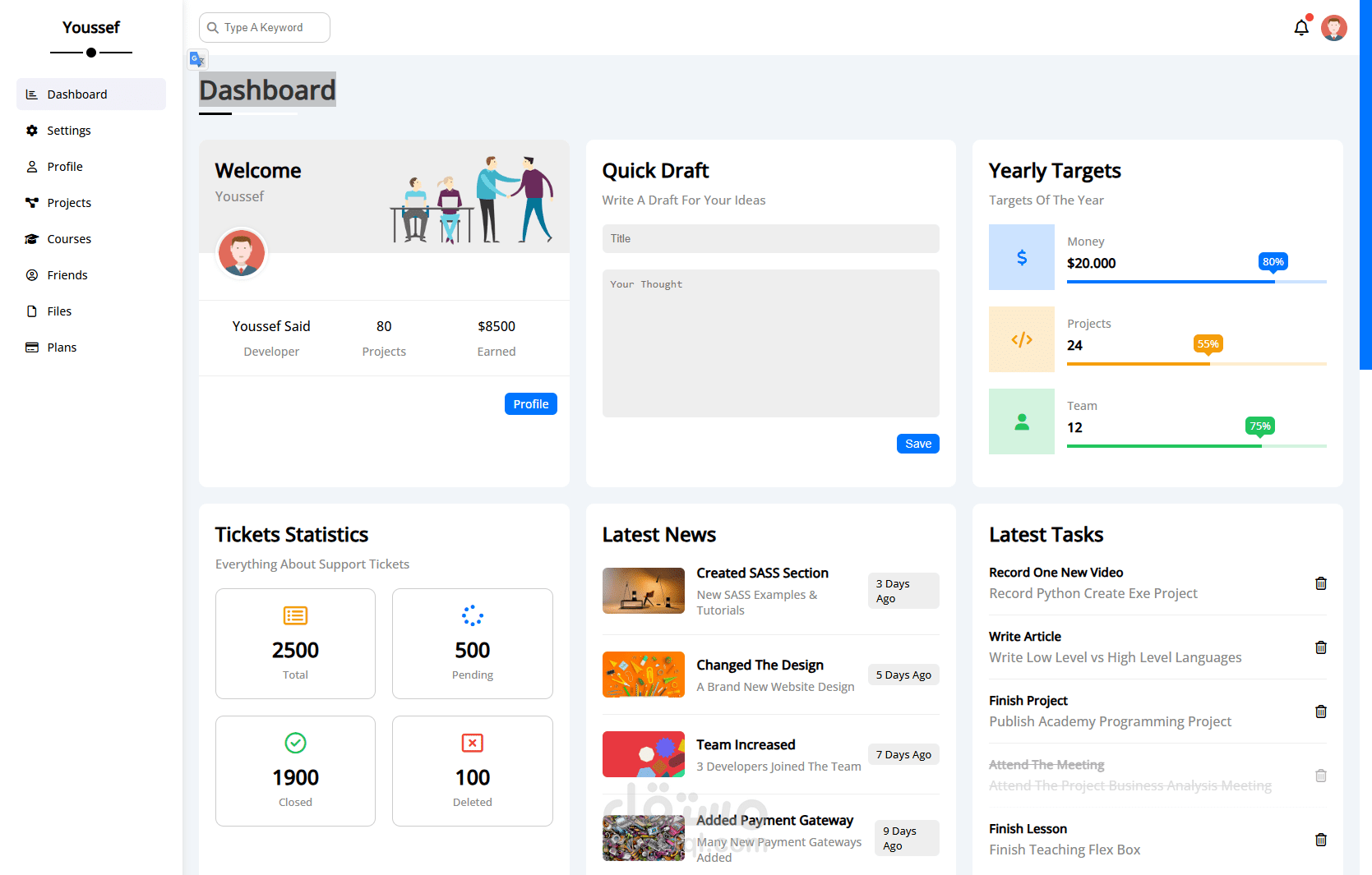Click the 5 Days Ago label

pyautogui.click(x=903, y=675)
